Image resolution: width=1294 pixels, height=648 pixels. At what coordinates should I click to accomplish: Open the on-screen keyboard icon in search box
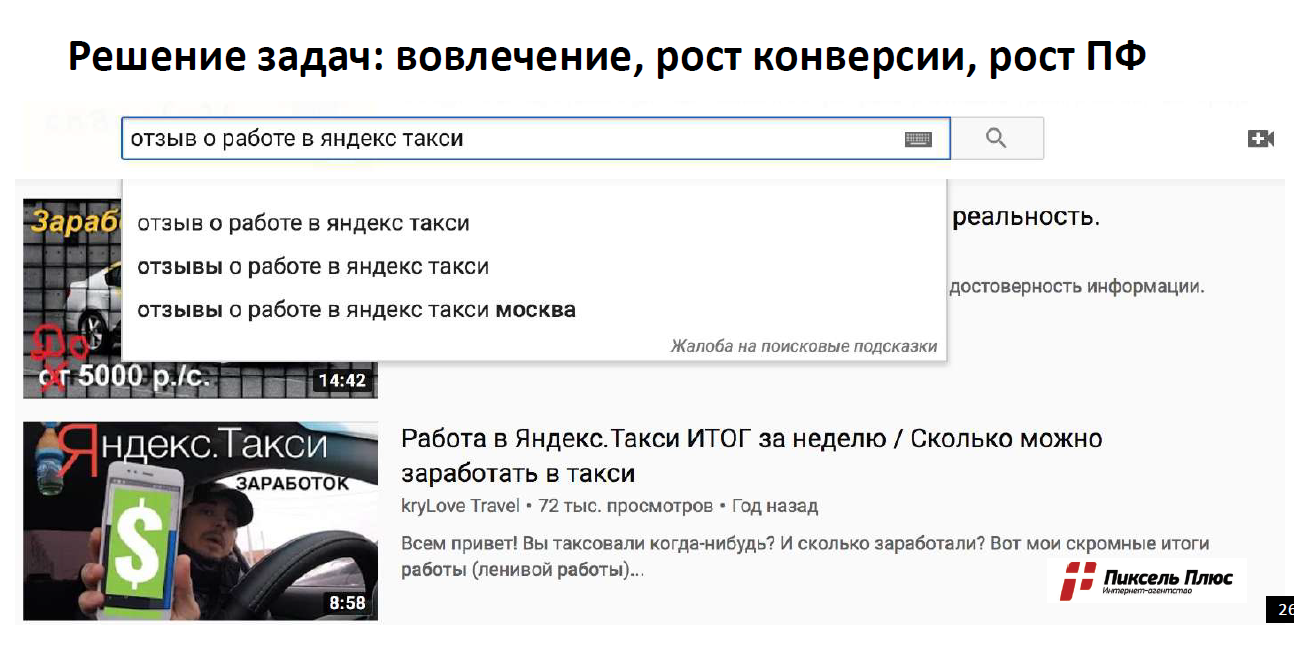tap(918, 140)
